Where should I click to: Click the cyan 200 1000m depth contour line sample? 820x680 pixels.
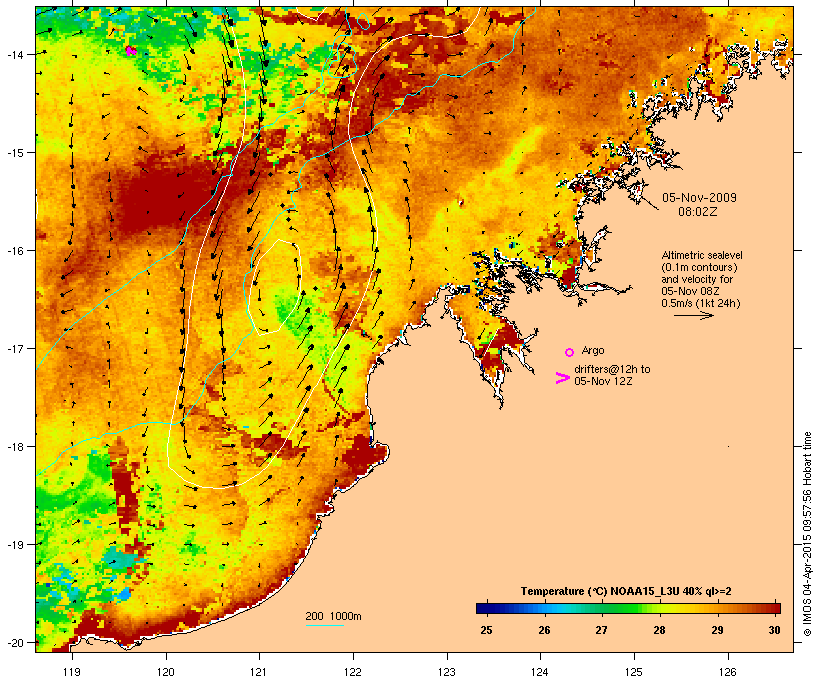tap(324, 625)
